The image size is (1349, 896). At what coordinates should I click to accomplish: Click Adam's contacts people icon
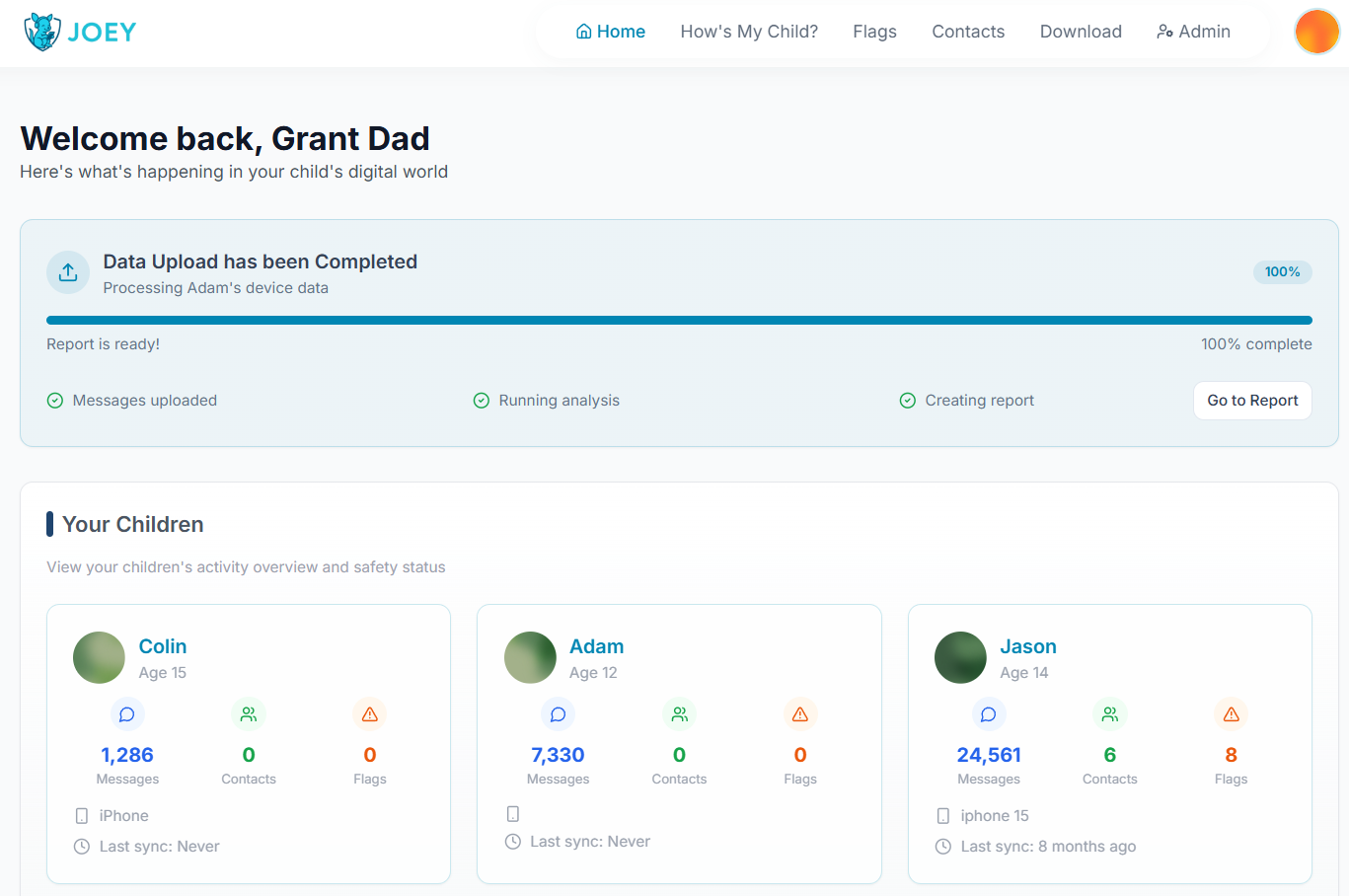(x=679, y=714)
